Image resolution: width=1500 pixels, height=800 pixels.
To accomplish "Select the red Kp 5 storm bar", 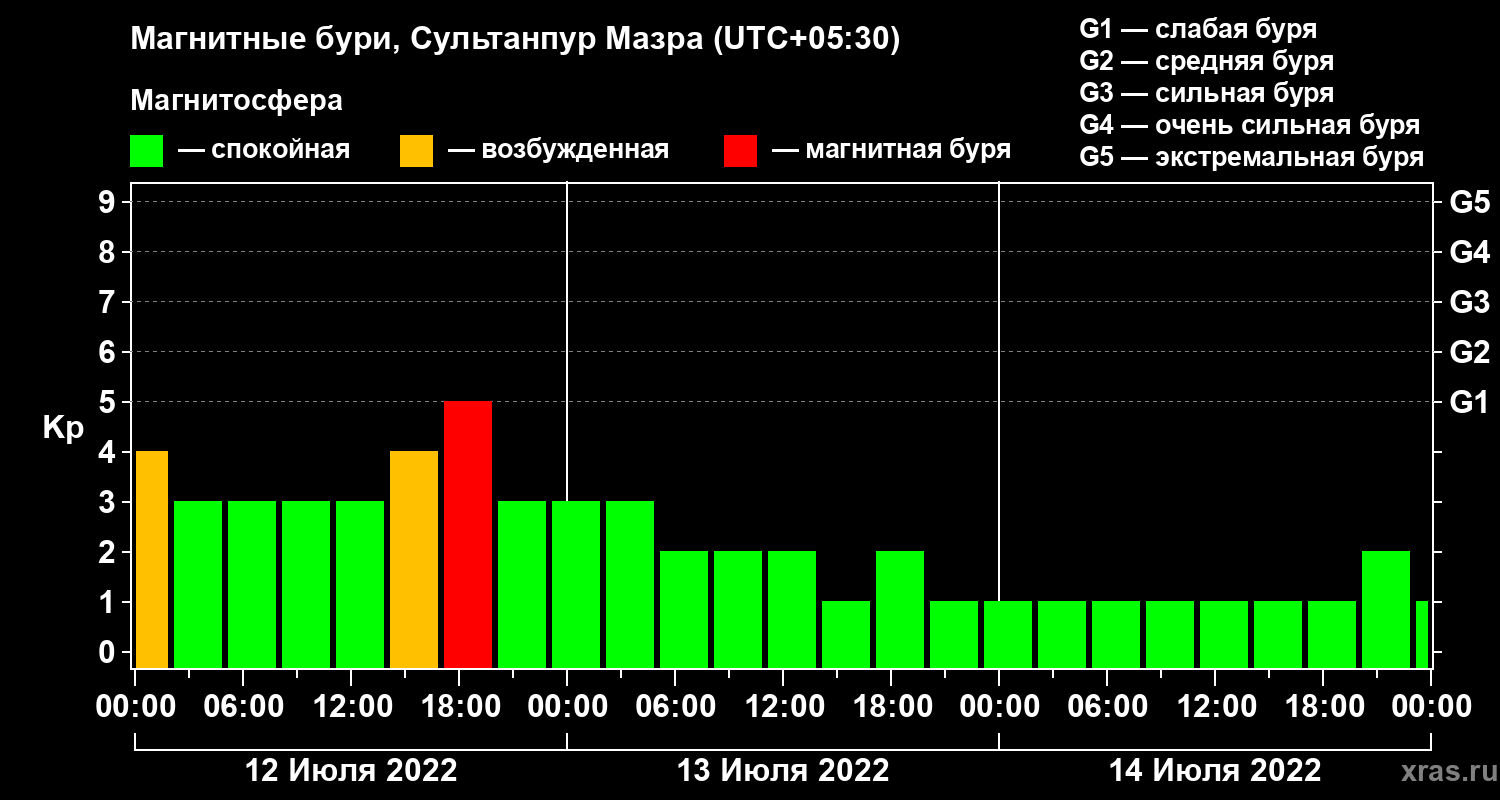I will (468, 534).
